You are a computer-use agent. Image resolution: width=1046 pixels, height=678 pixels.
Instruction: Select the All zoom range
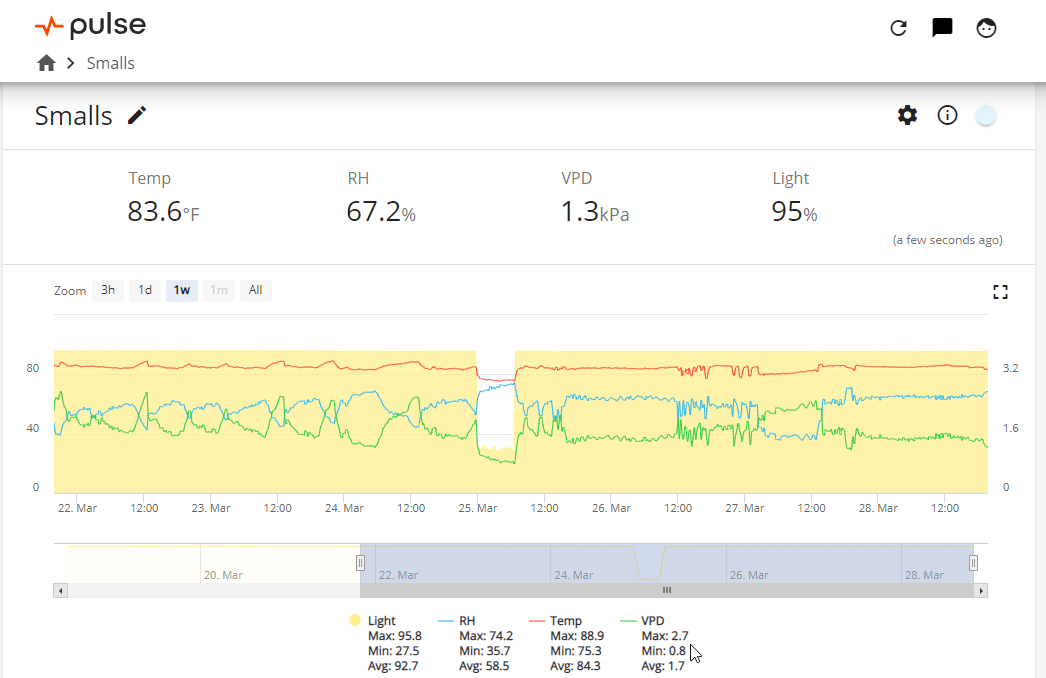coord(255,290)
